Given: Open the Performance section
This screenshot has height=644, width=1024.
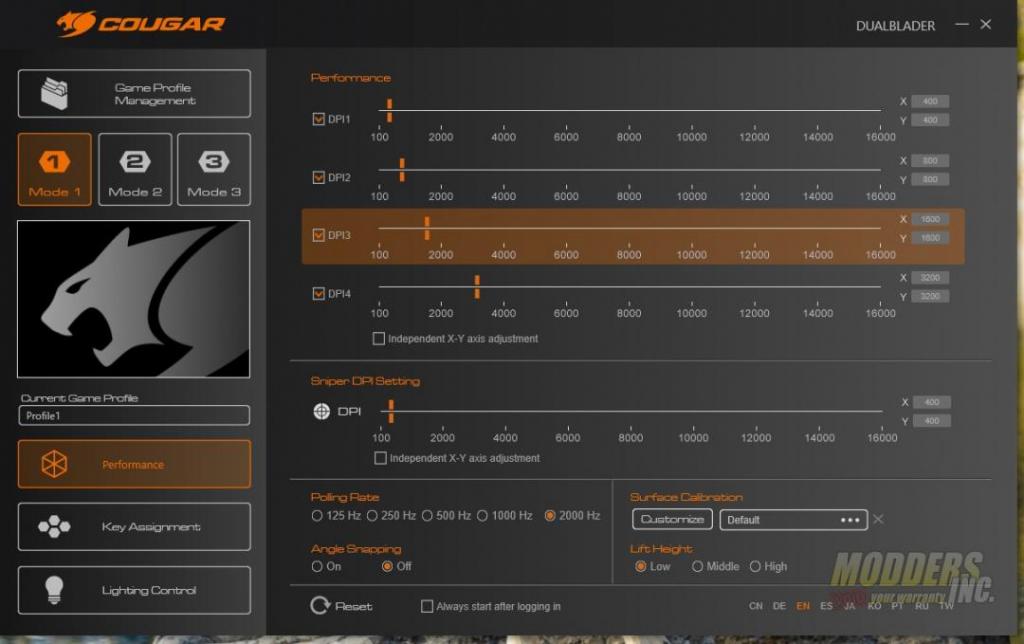Looking at the screenshot, I should [134, 464].
